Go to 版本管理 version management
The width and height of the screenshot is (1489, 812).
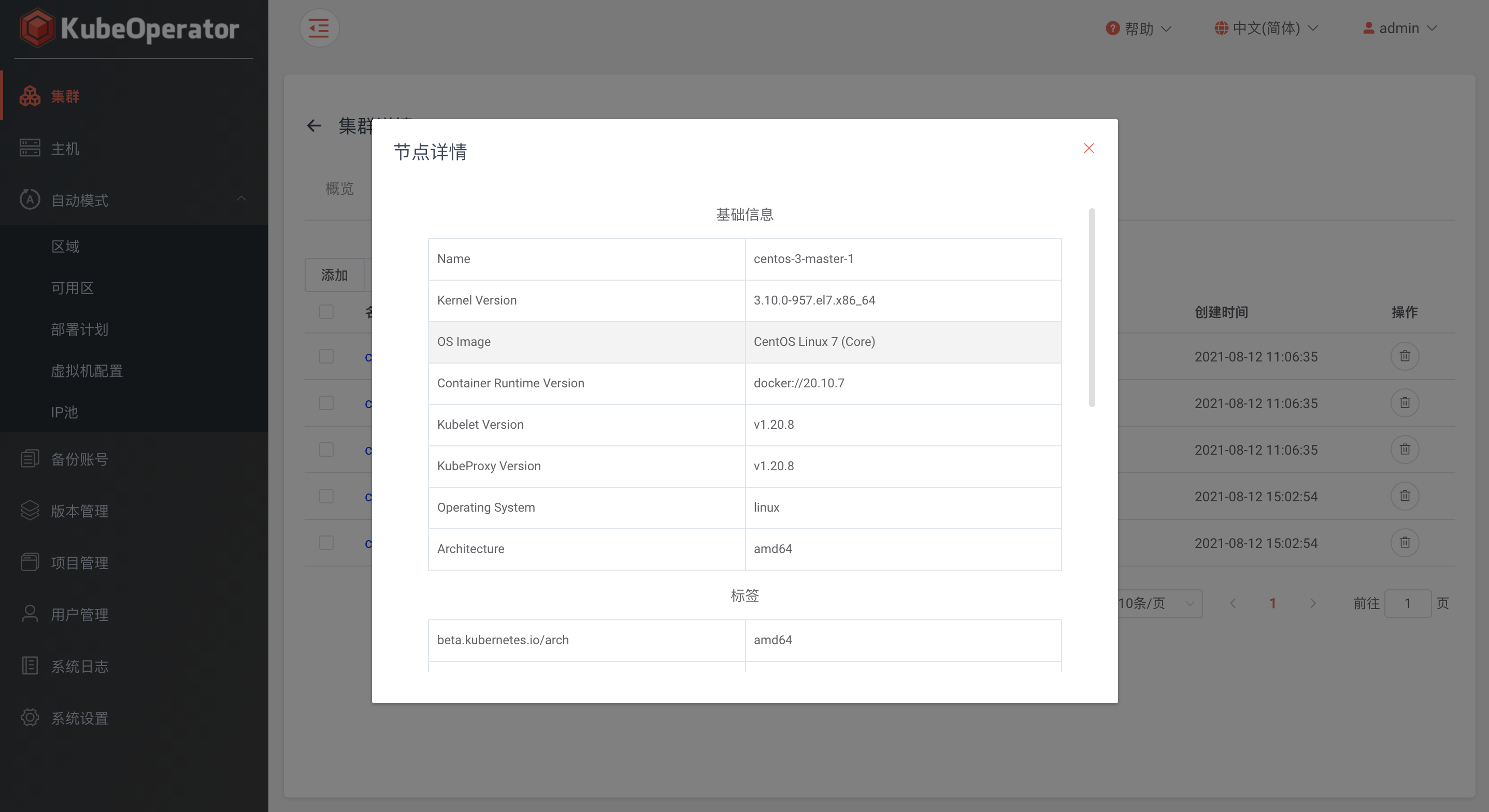[79, 511]
